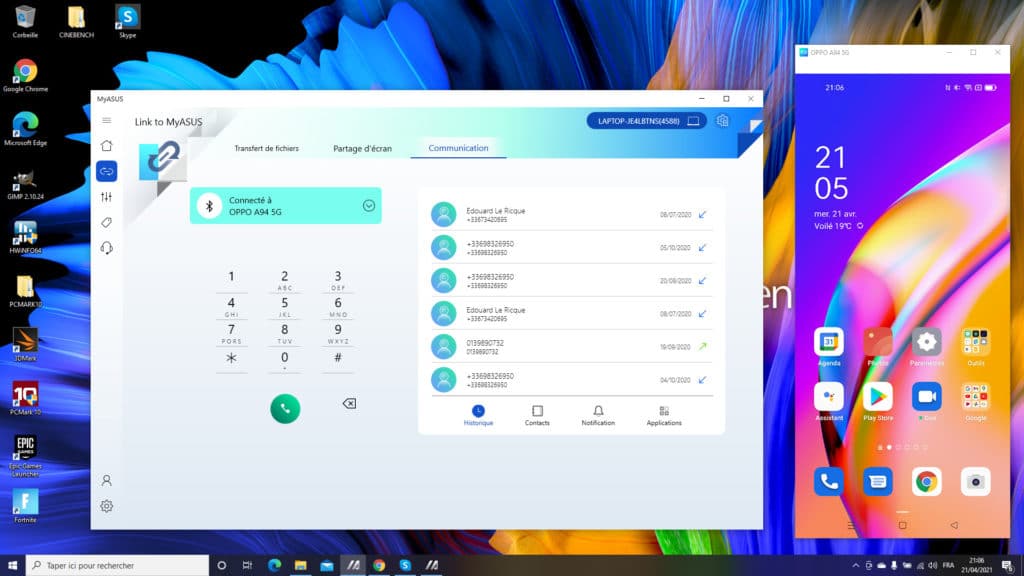This screenshot has width=1024, height=576.
Task: Show hidden system tray icons chevron
Action: (856, 566)
